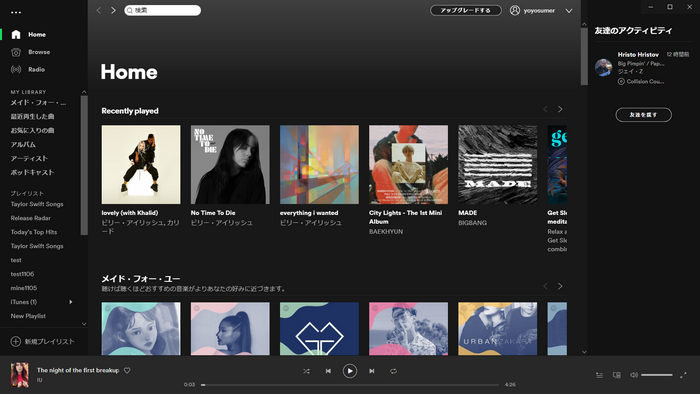This screenshot has height=394, width=700.
Task: Click the 友達を探す button
Action: 643,115
